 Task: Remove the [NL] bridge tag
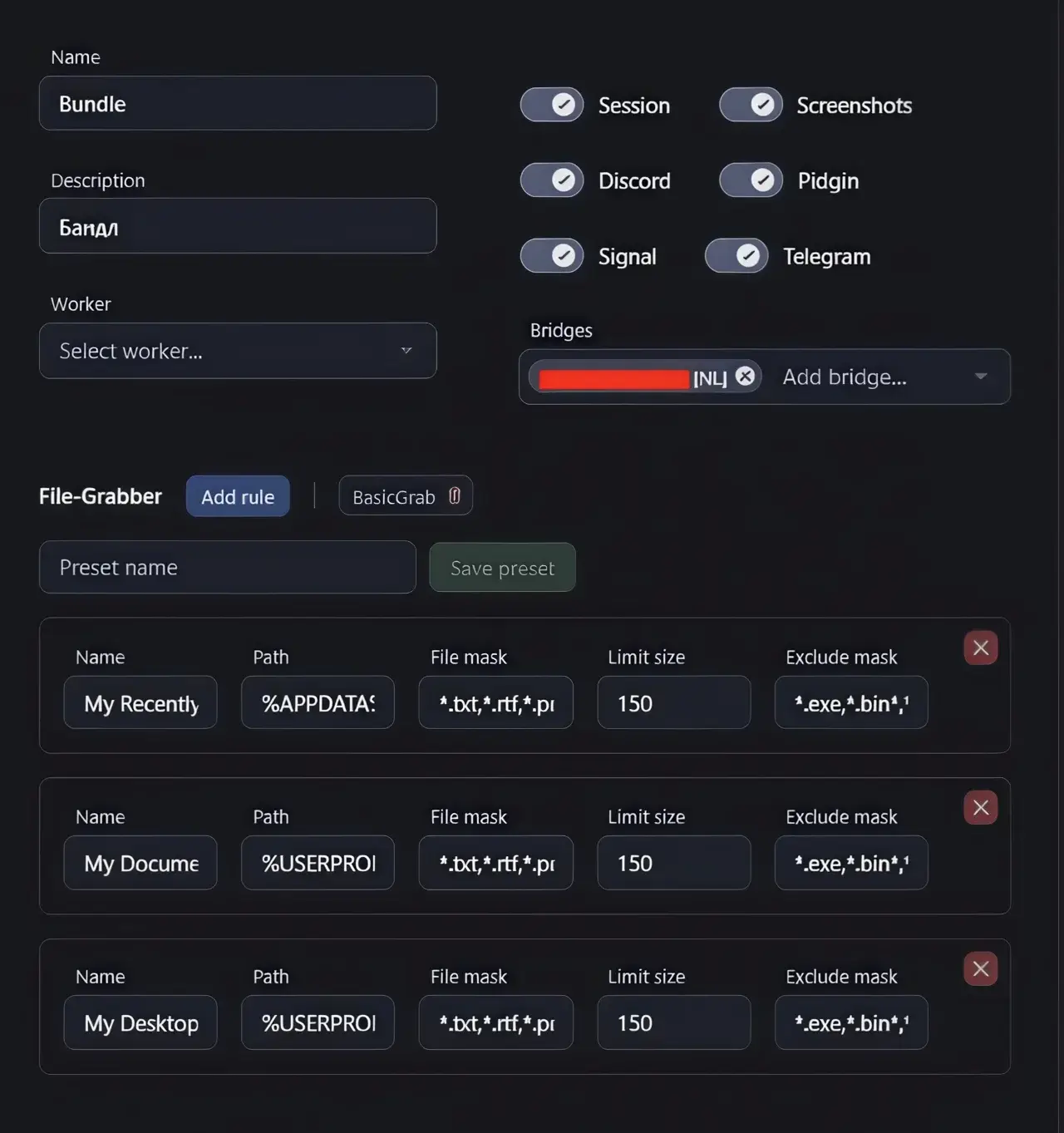point(746,377)
